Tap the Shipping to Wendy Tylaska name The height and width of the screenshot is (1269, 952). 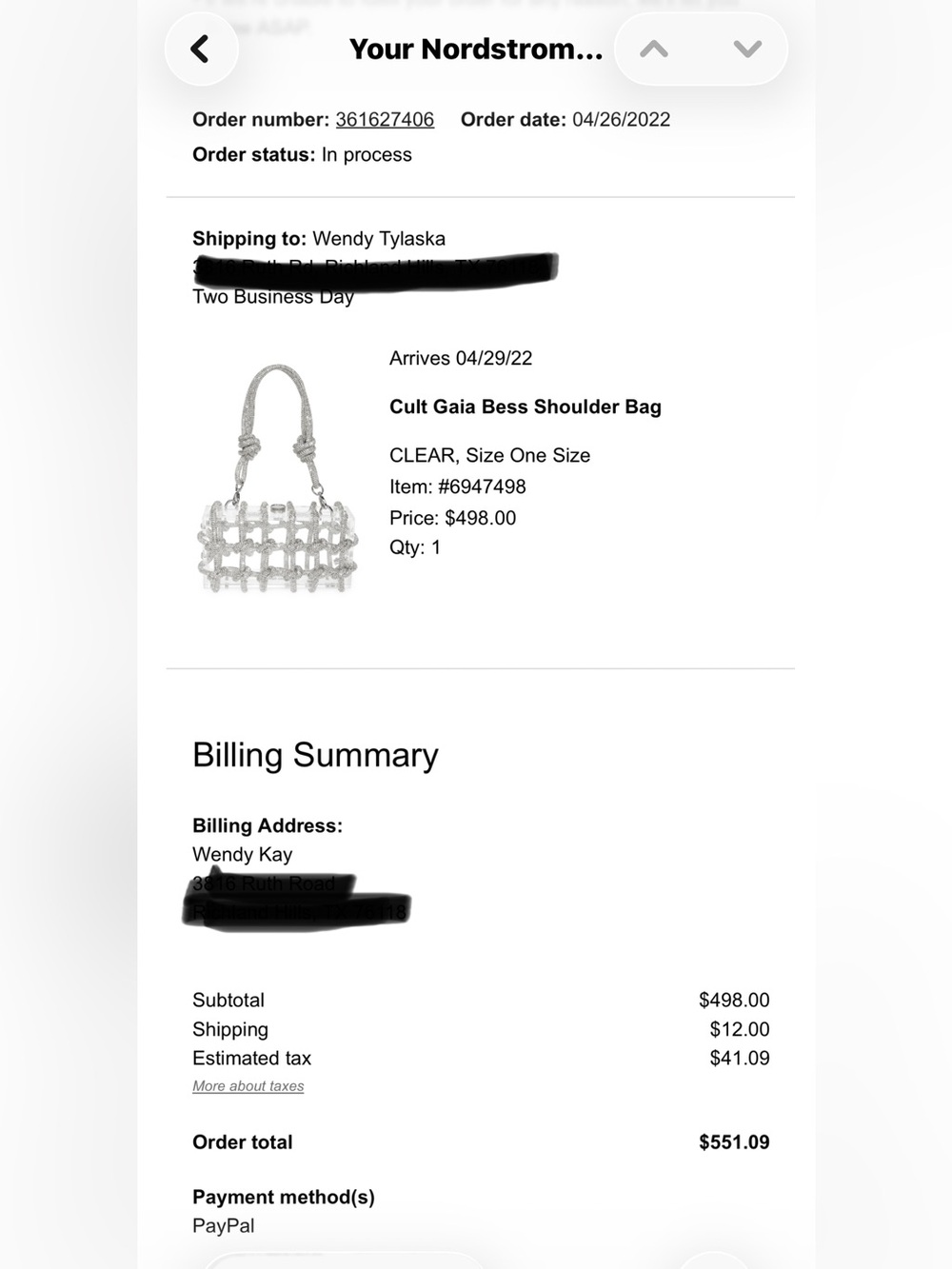(379, 238)
